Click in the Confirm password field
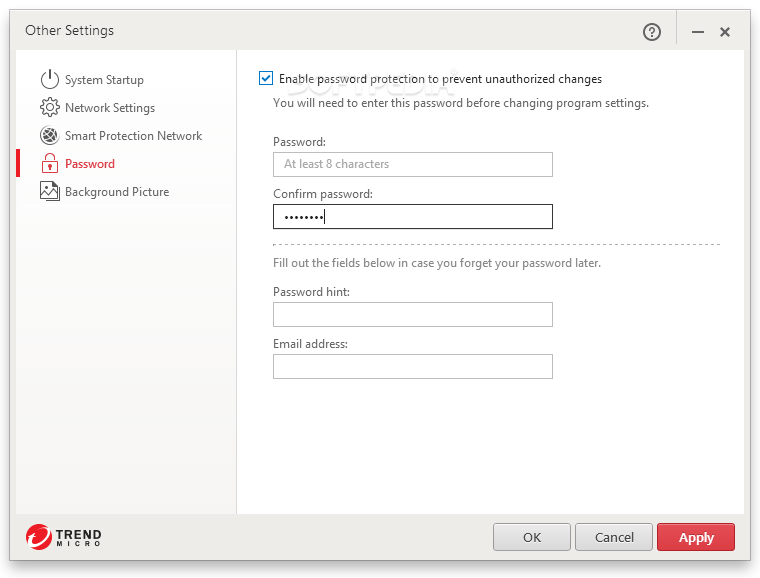 (x=412, y=216)
